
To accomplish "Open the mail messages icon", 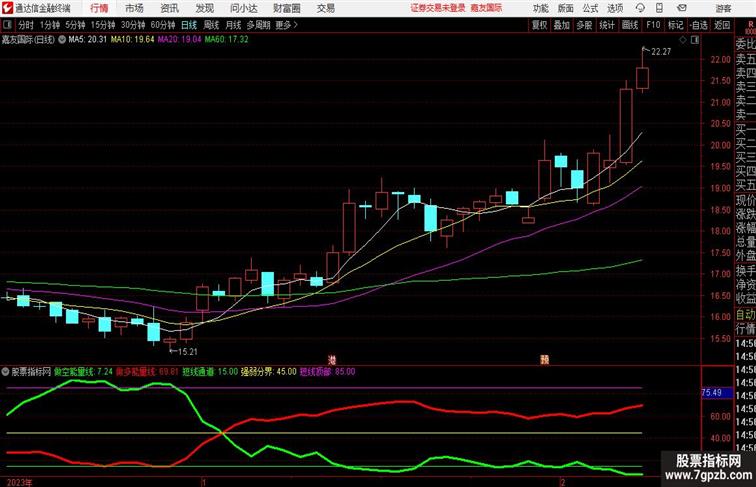I will point(682,8).
